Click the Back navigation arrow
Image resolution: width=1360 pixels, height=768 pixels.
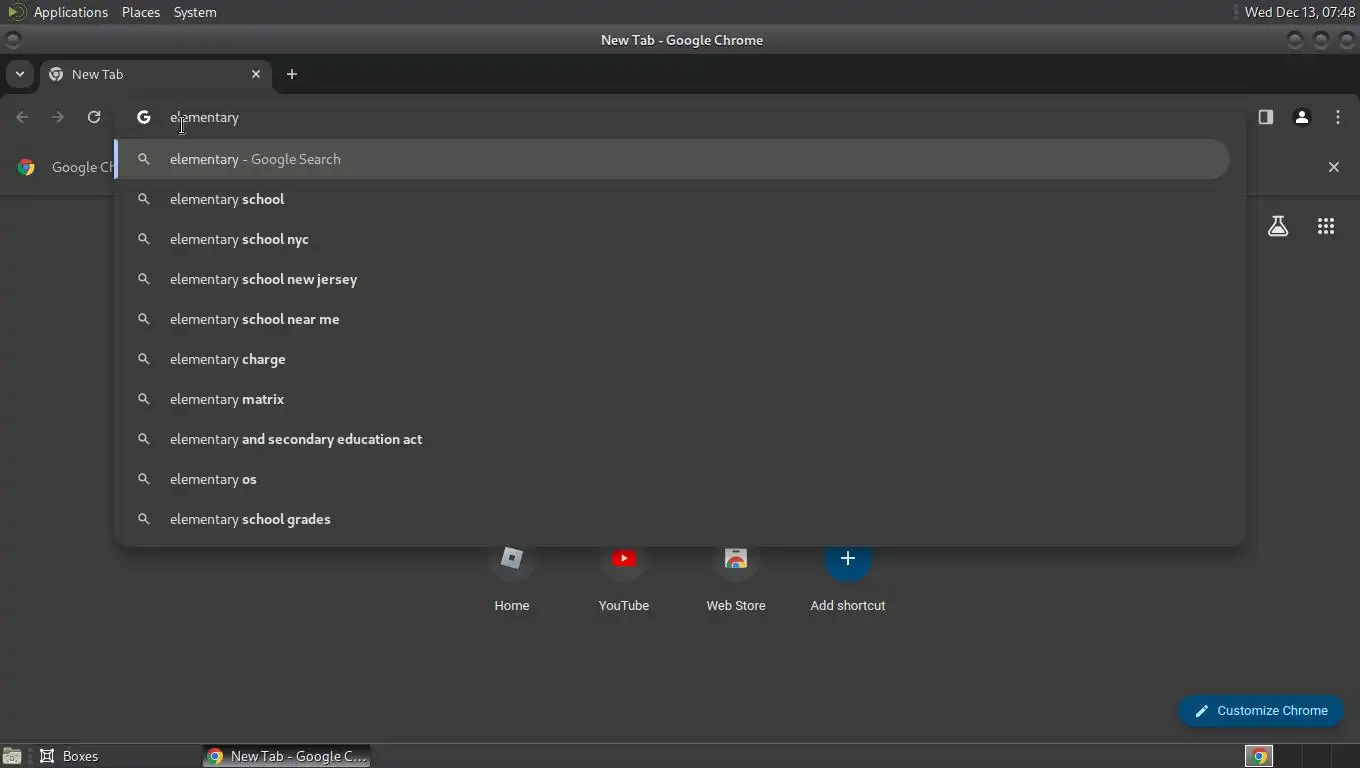click(22, 117)
